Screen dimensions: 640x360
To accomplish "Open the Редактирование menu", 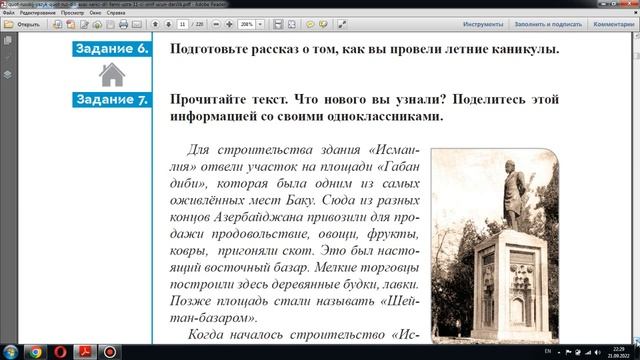I will click(38, 13).
